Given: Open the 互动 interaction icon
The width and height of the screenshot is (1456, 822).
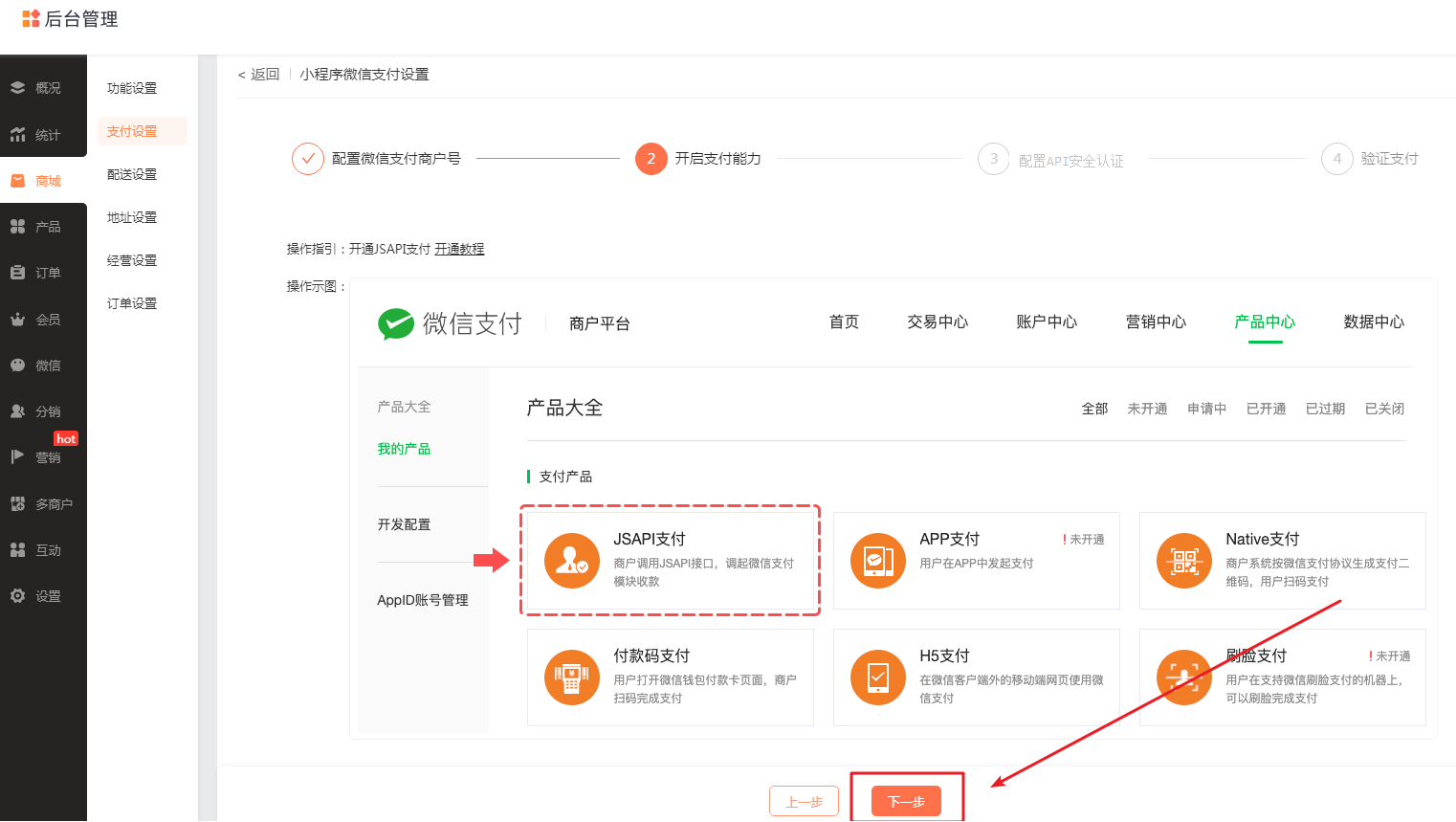Looking at the screenshot, I should (17, 550).
